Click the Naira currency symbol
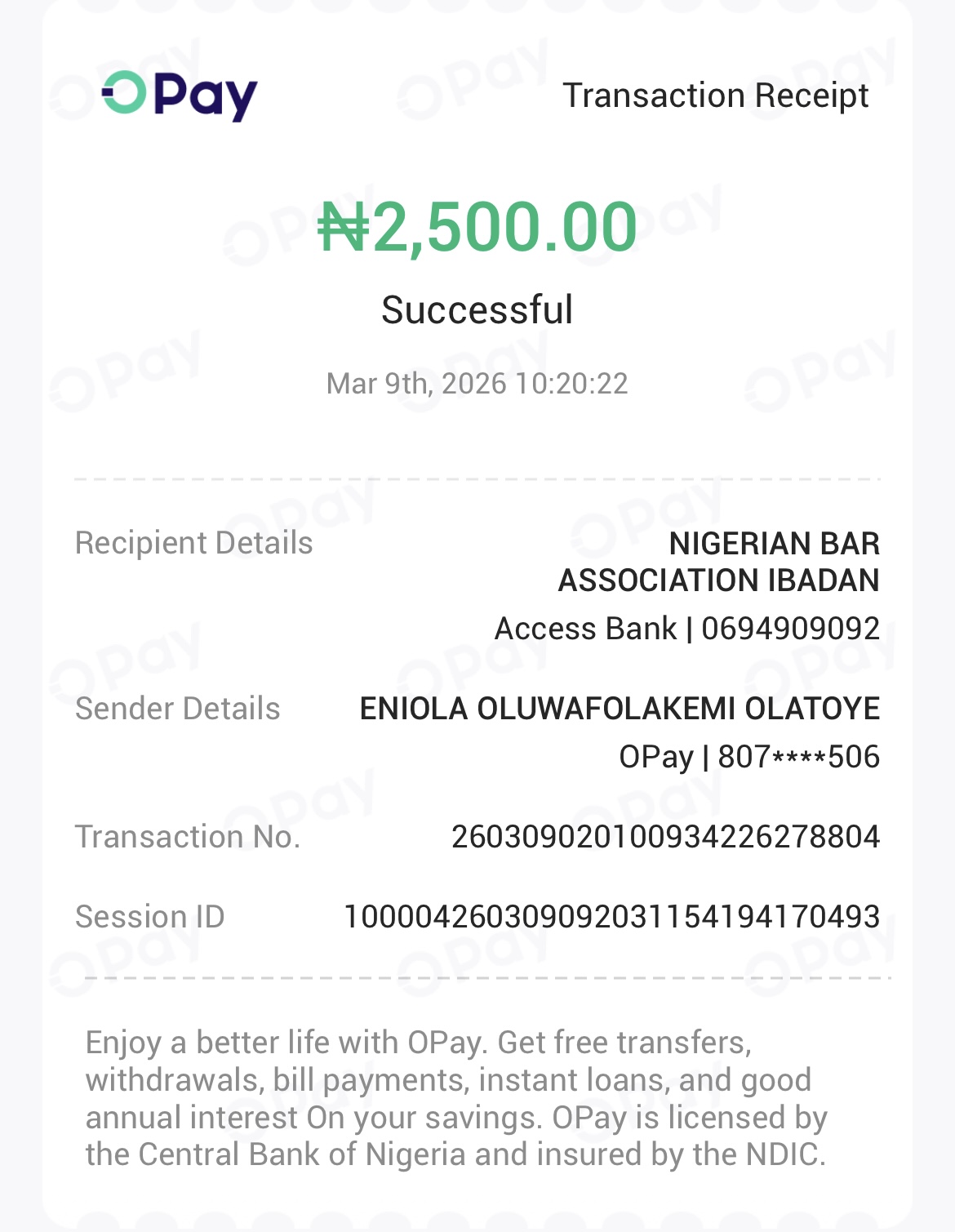The width and height of the screenshot is (955, 1232). pos(344,227)
